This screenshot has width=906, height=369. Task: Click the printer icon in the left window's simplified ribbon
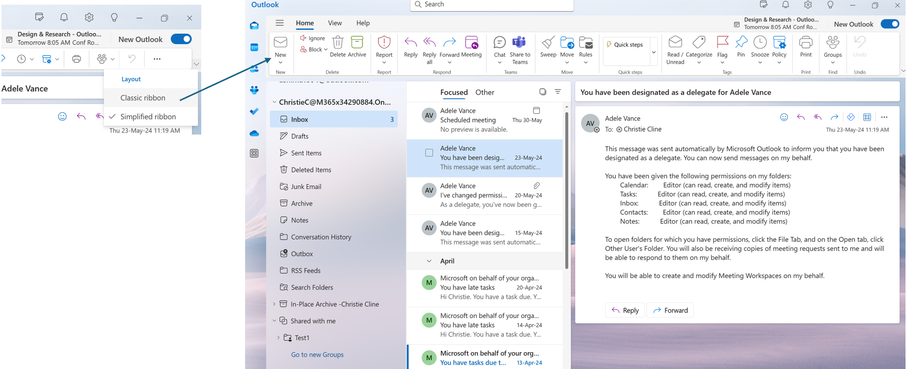(x=76, y=59)
